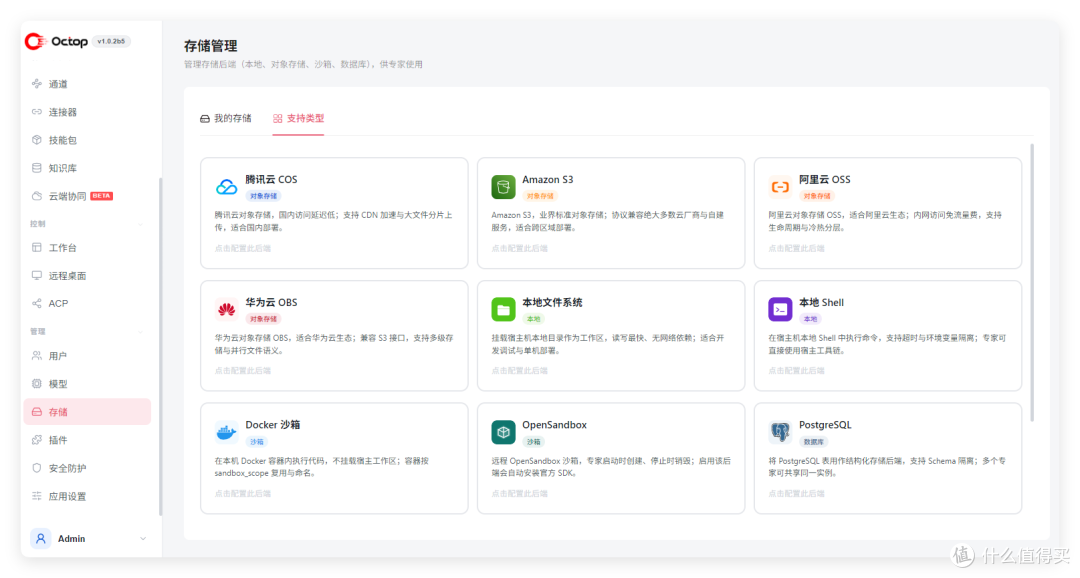1080x578 pixels.
Task: Click the 存储 drive icon in sidebar
Action: pos(37,412)
